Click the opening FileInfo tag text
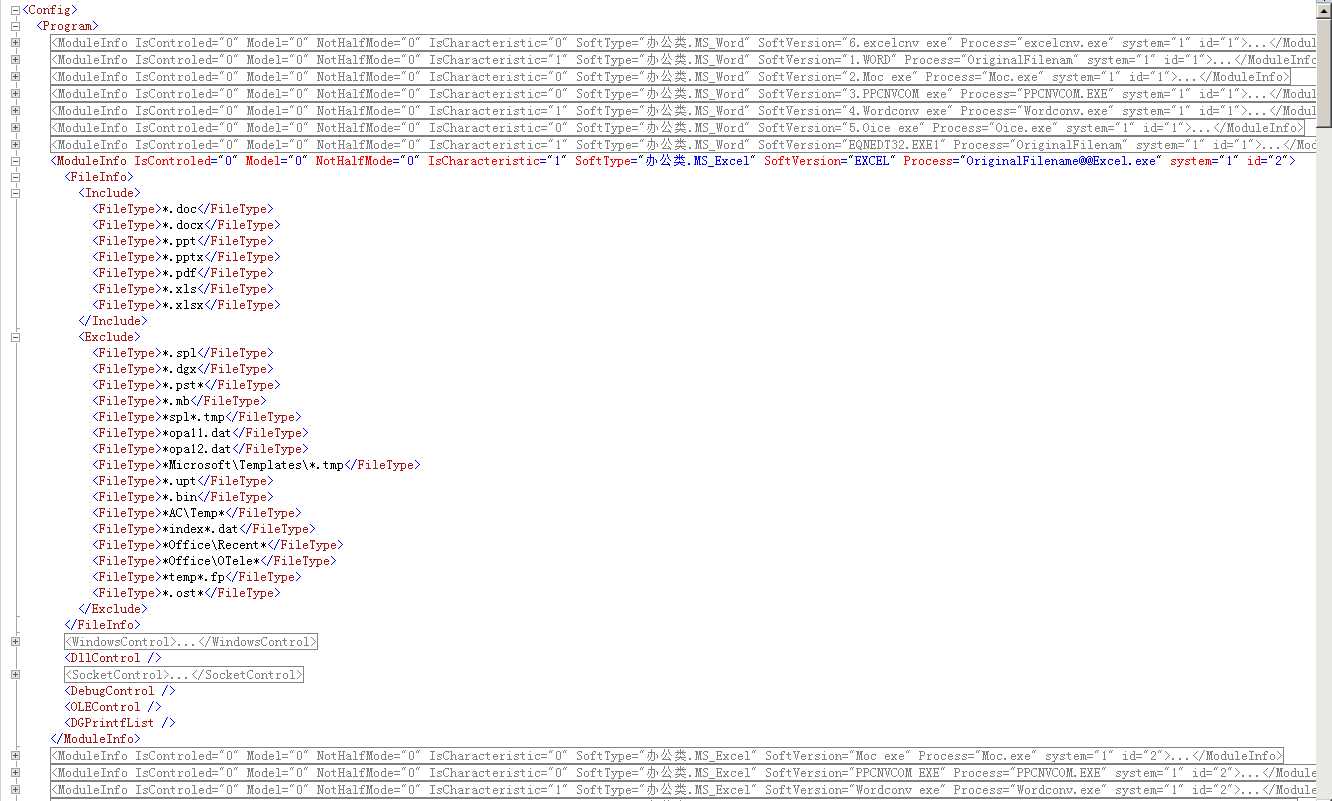 [x=99, y=177]
